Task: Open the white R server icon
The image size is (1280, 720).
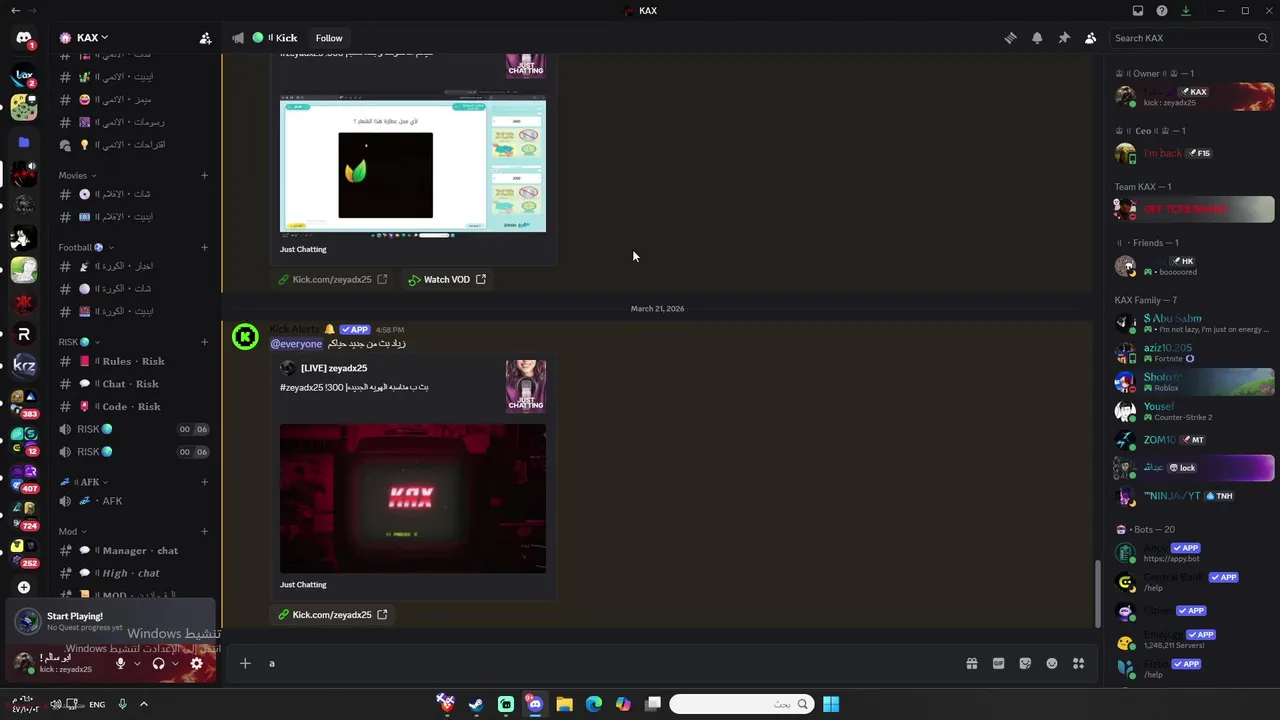Action: click(x=24, y=335)
